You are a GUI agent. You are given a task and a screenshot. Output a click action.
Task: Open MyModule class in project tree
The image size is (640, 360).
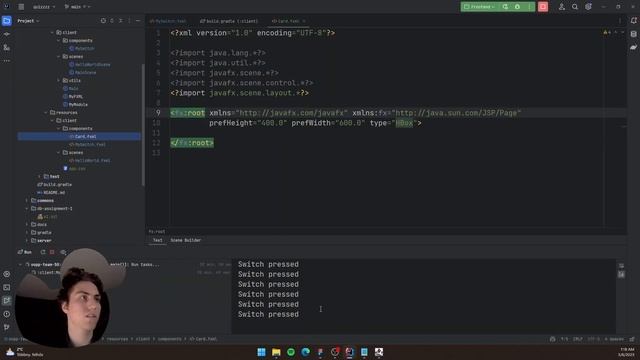75,105
